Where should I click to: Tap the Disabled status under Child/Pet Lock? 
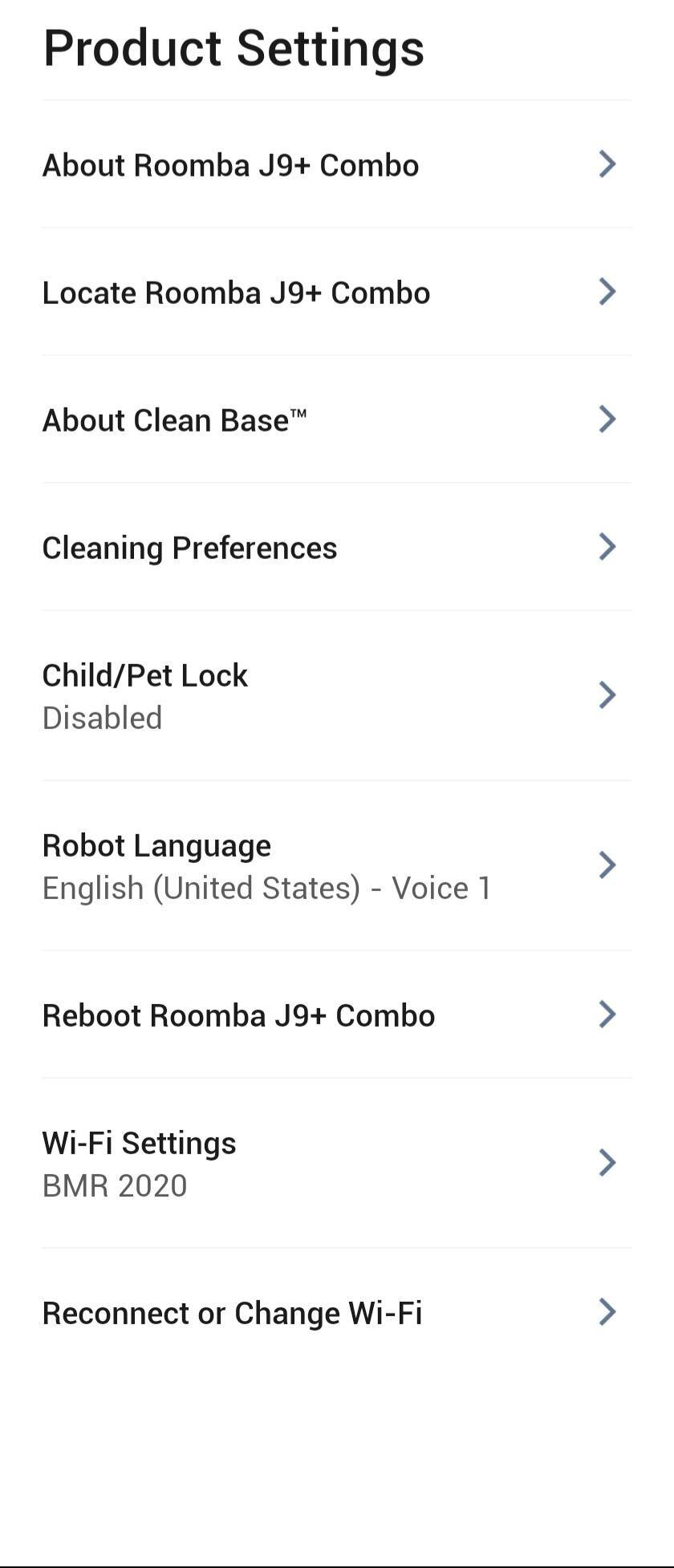(x=102, y=718)
